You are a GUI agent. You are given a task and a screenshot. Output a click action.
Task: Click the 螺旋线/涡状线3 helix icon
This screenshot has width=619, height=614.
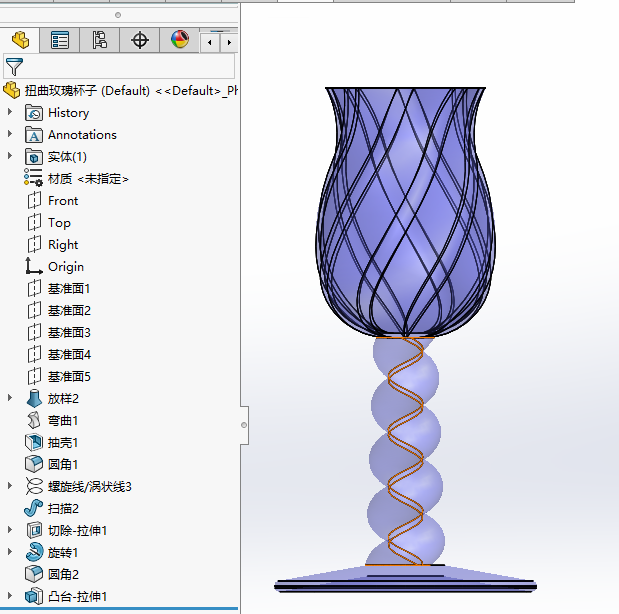click(x=34, y=486)
